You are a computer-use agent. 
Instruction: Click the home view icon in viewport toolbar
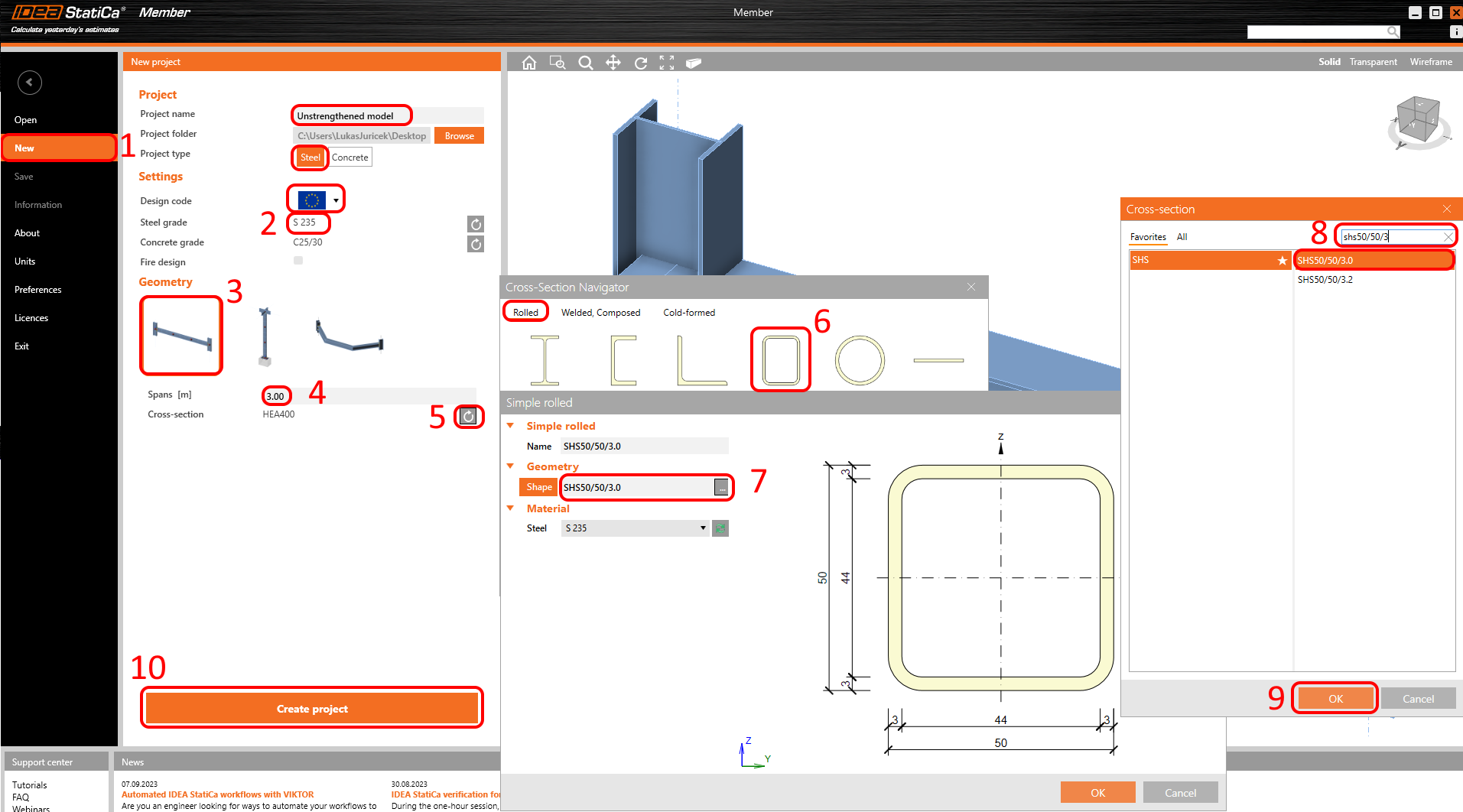528,63
